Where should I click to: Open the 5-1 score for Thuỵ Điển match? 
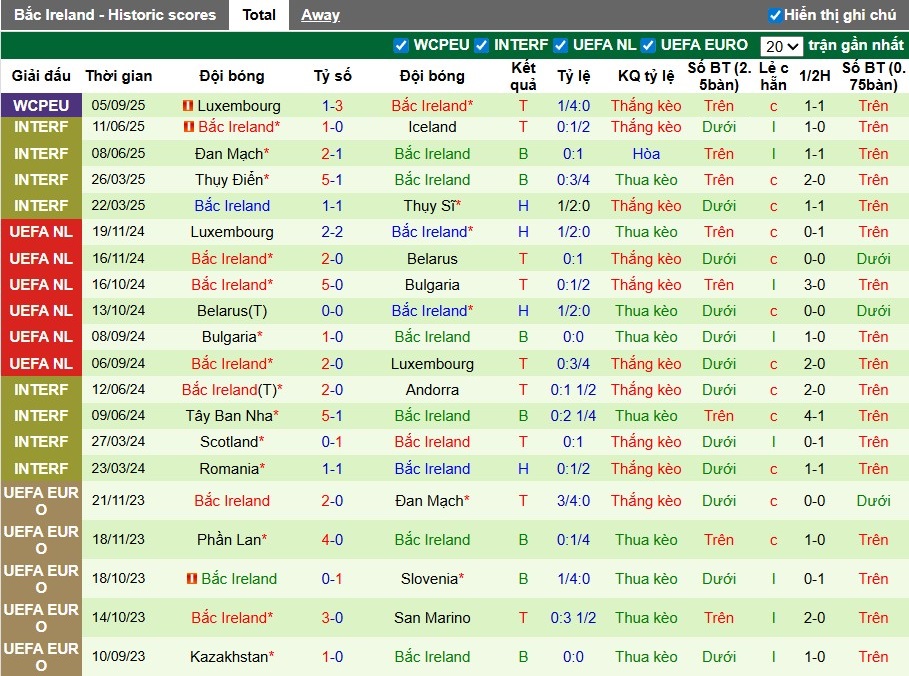click(332, 180)
